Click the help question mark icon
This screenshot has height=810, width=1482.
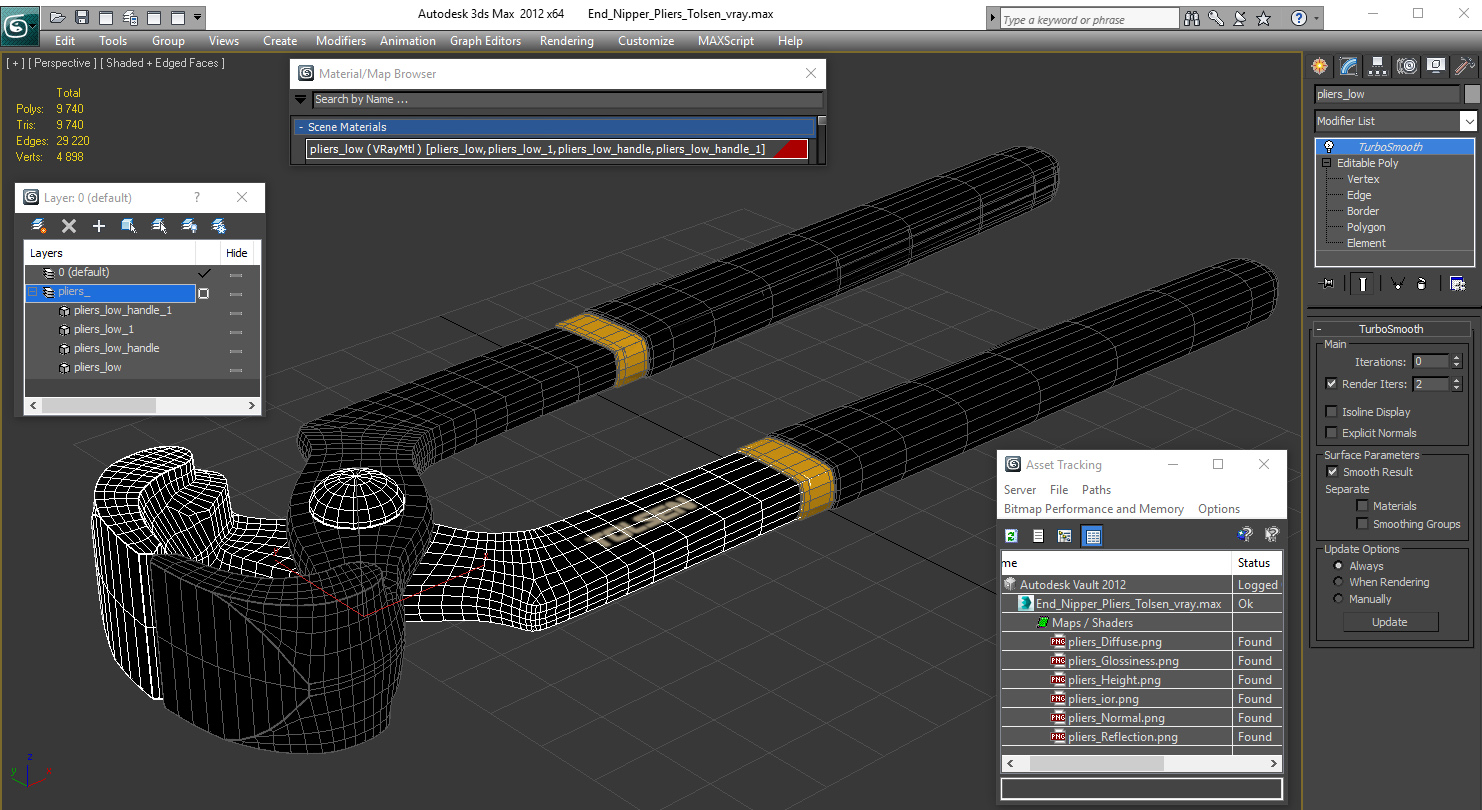pyautogui.click(x=1298, y=18)
